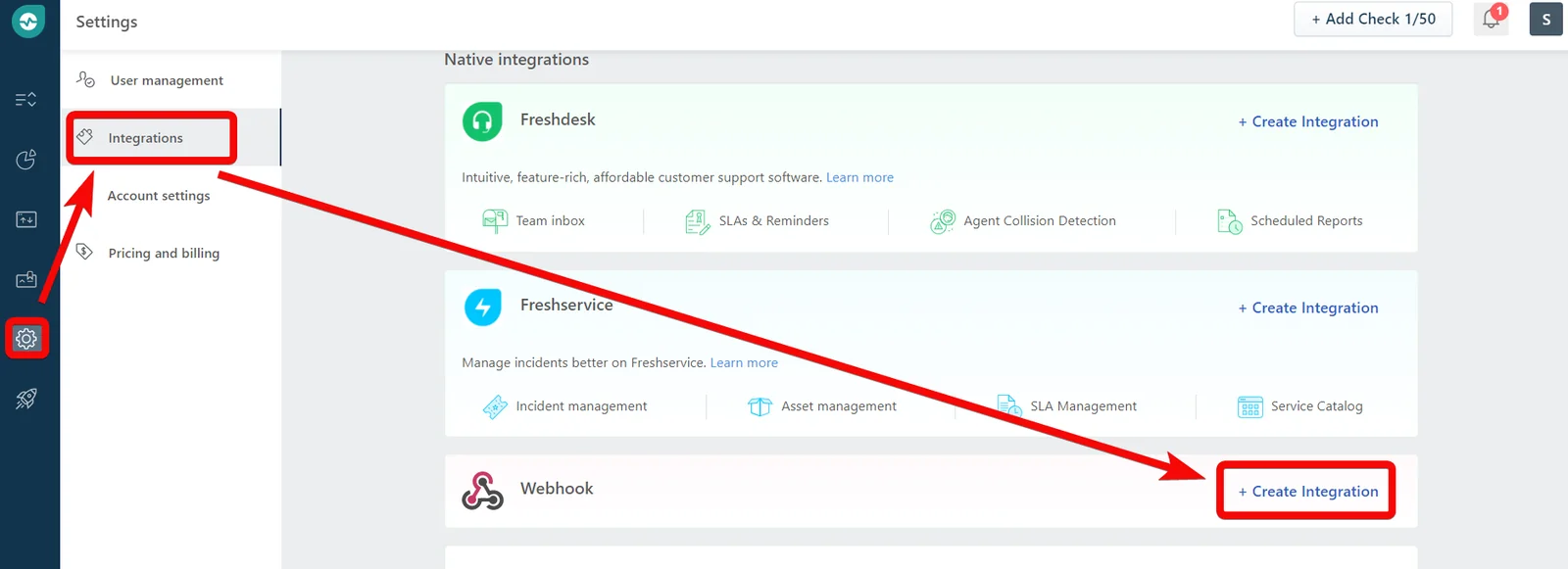Click the Team inbox label
This screenshot has width=1568, height=569.
pos(550,221)
